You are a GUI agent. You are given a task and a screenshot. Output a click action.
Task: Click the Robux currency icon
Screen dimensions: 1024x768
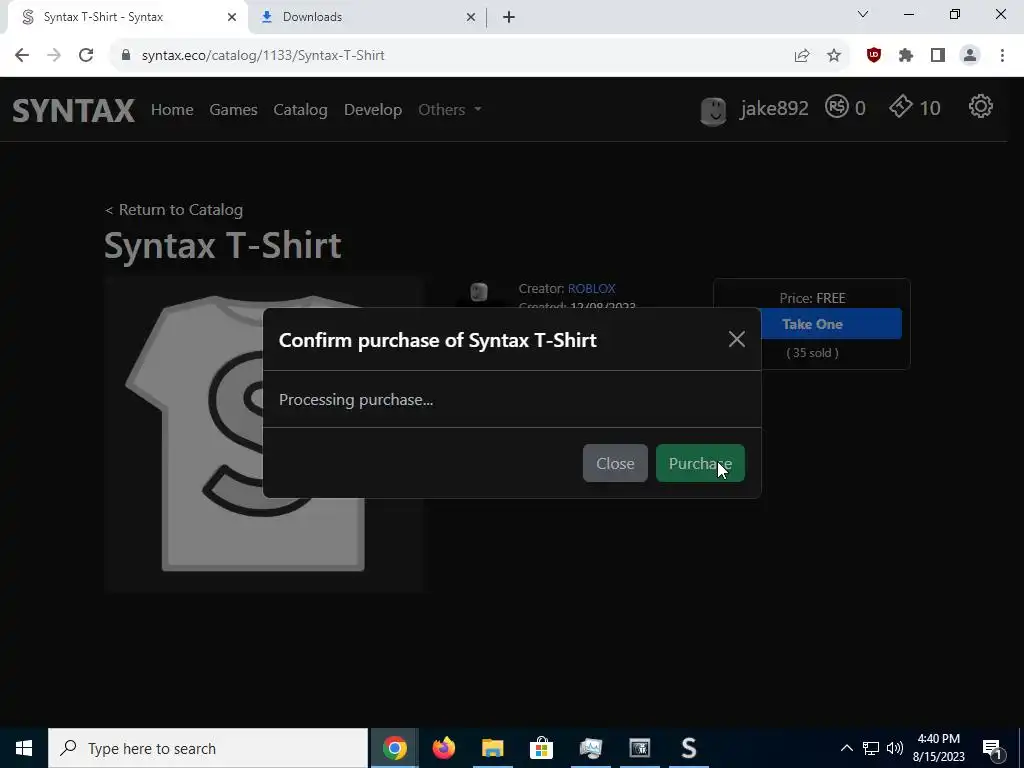pyautogui.click(x=837, y=106)
